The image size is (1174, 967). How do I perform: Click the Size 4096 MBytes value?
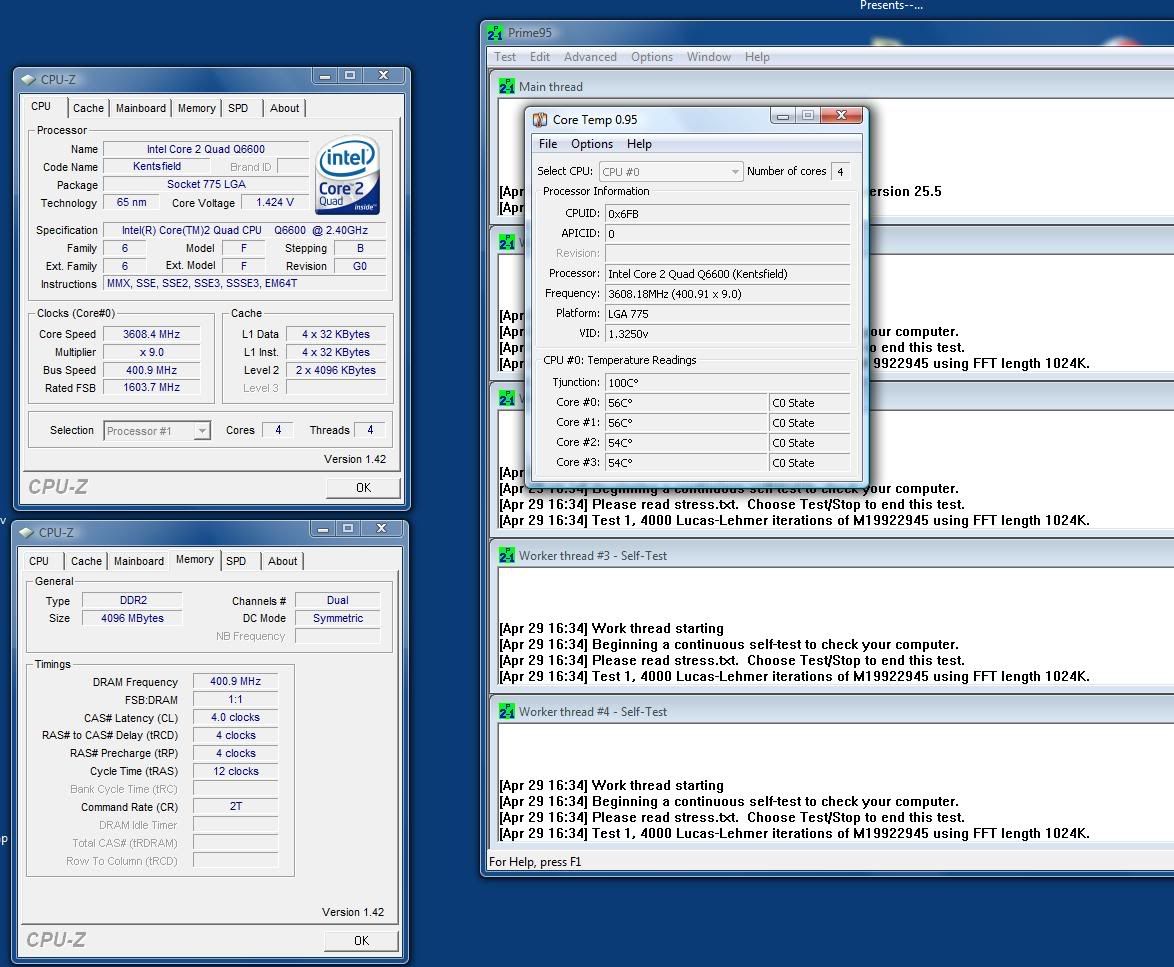132,618
